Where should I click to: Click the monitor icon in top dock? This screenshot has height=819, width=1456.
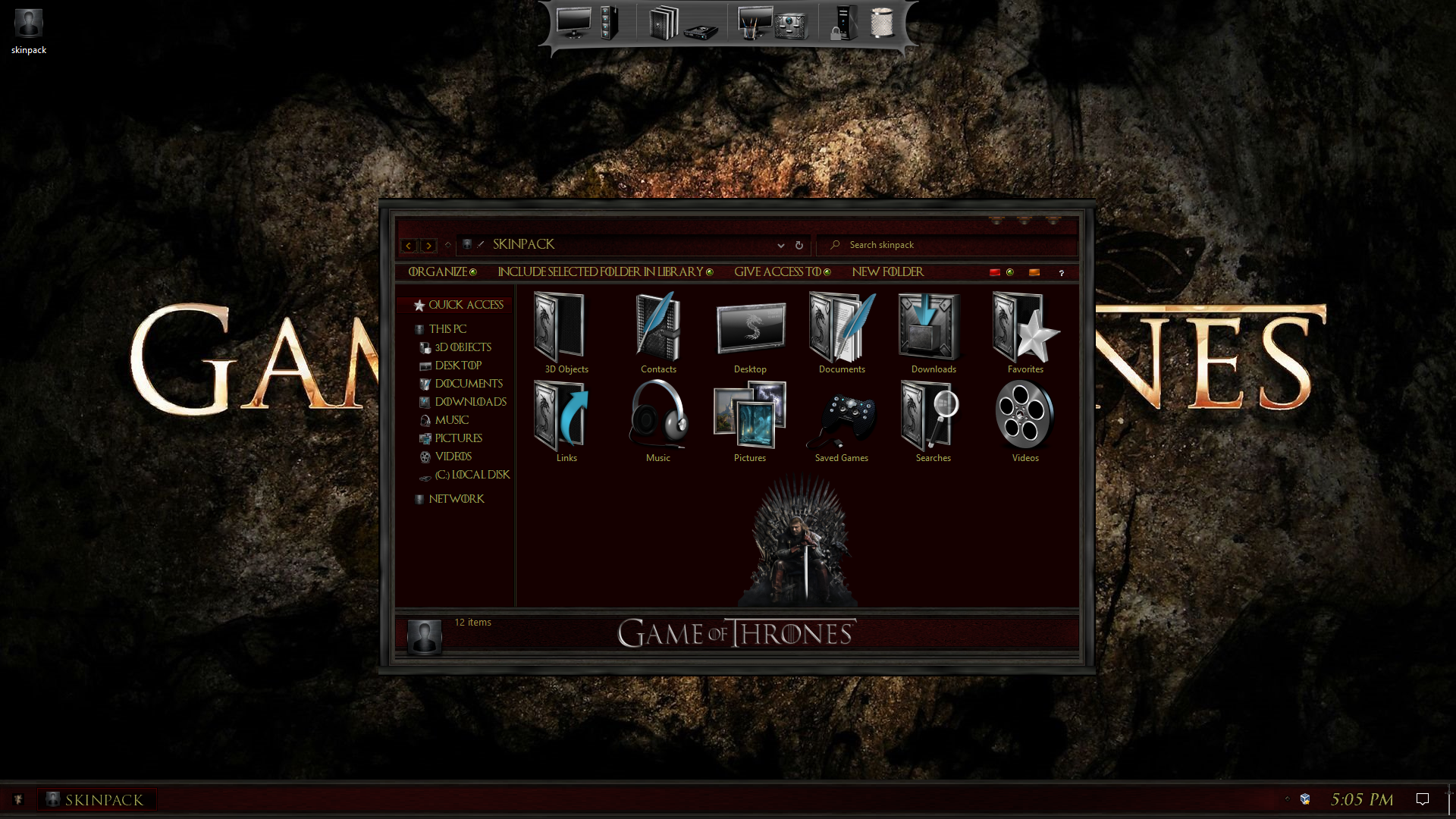574,23
